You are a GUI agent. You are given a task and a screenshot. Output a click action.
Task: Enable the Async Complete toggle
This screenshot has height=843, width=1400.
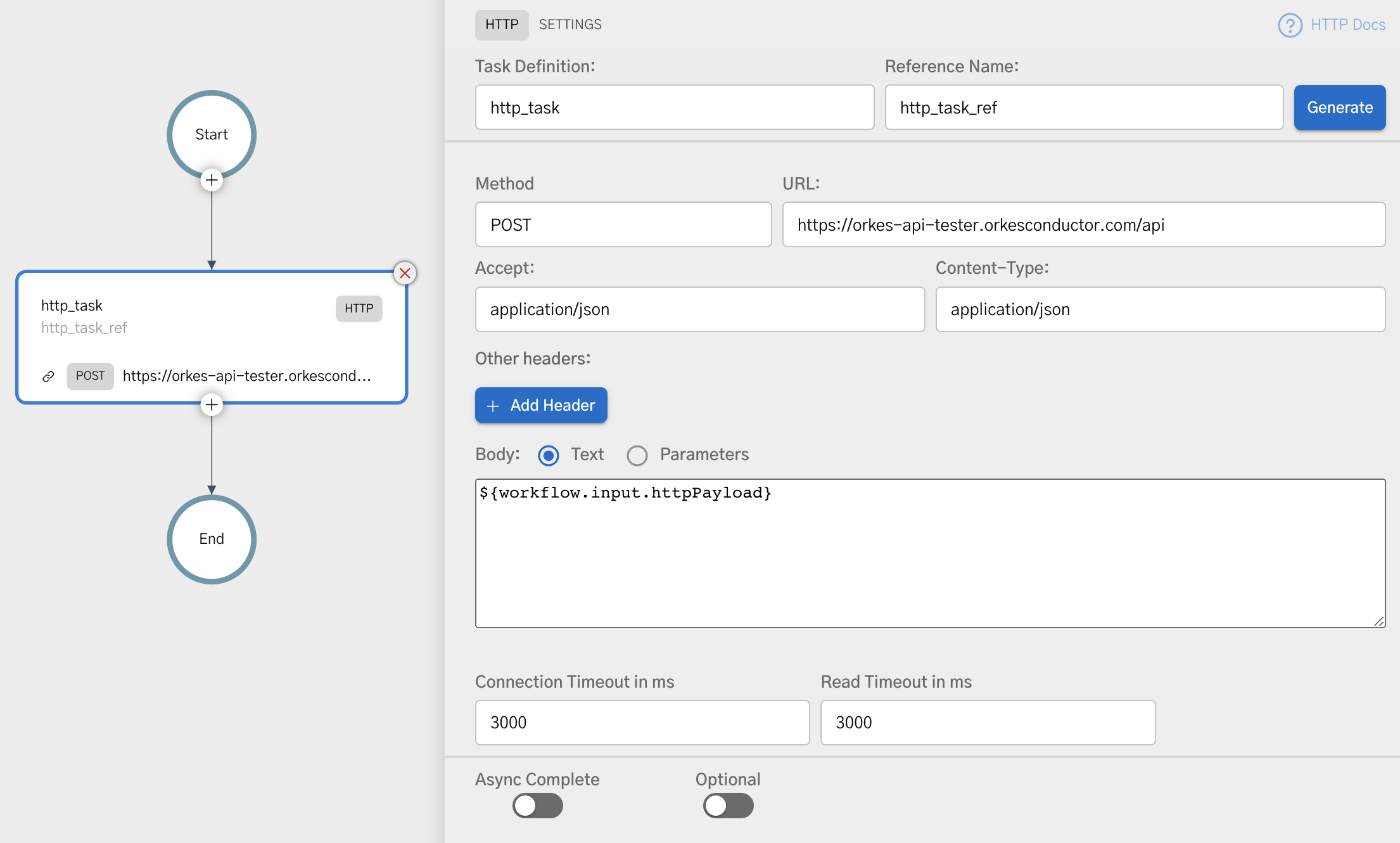(537, 806)
